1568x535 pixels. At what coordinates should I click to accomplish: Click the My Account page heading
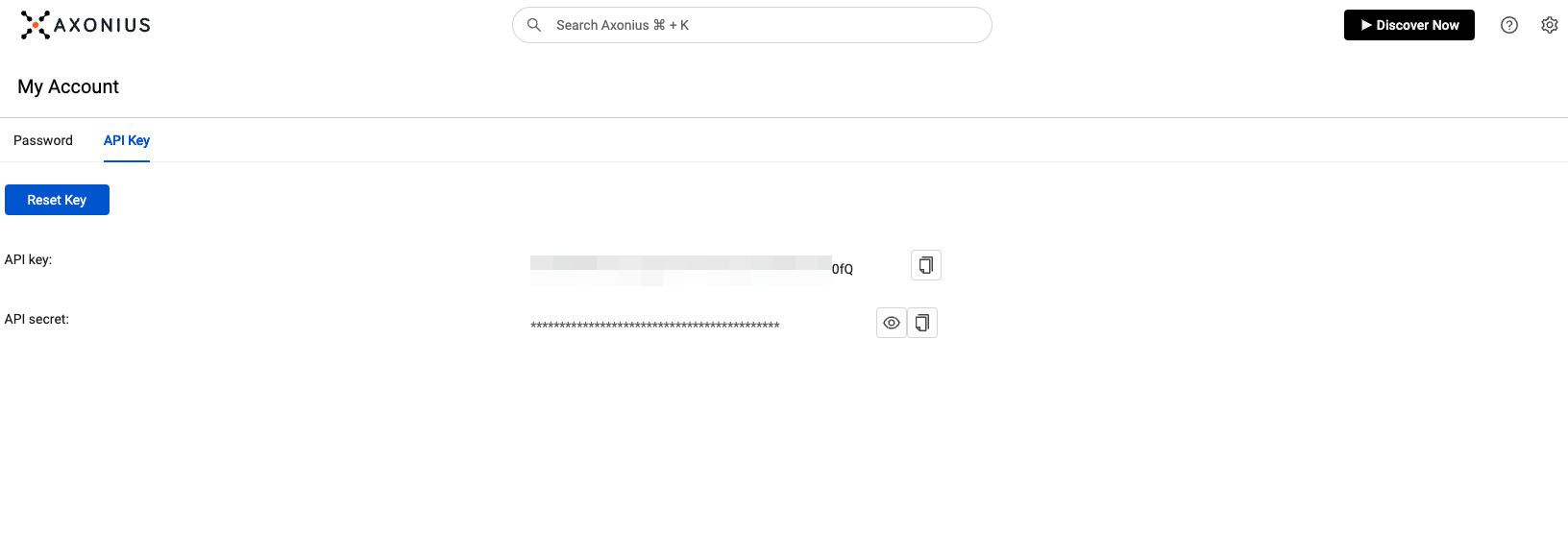click(x=68, y=86)
